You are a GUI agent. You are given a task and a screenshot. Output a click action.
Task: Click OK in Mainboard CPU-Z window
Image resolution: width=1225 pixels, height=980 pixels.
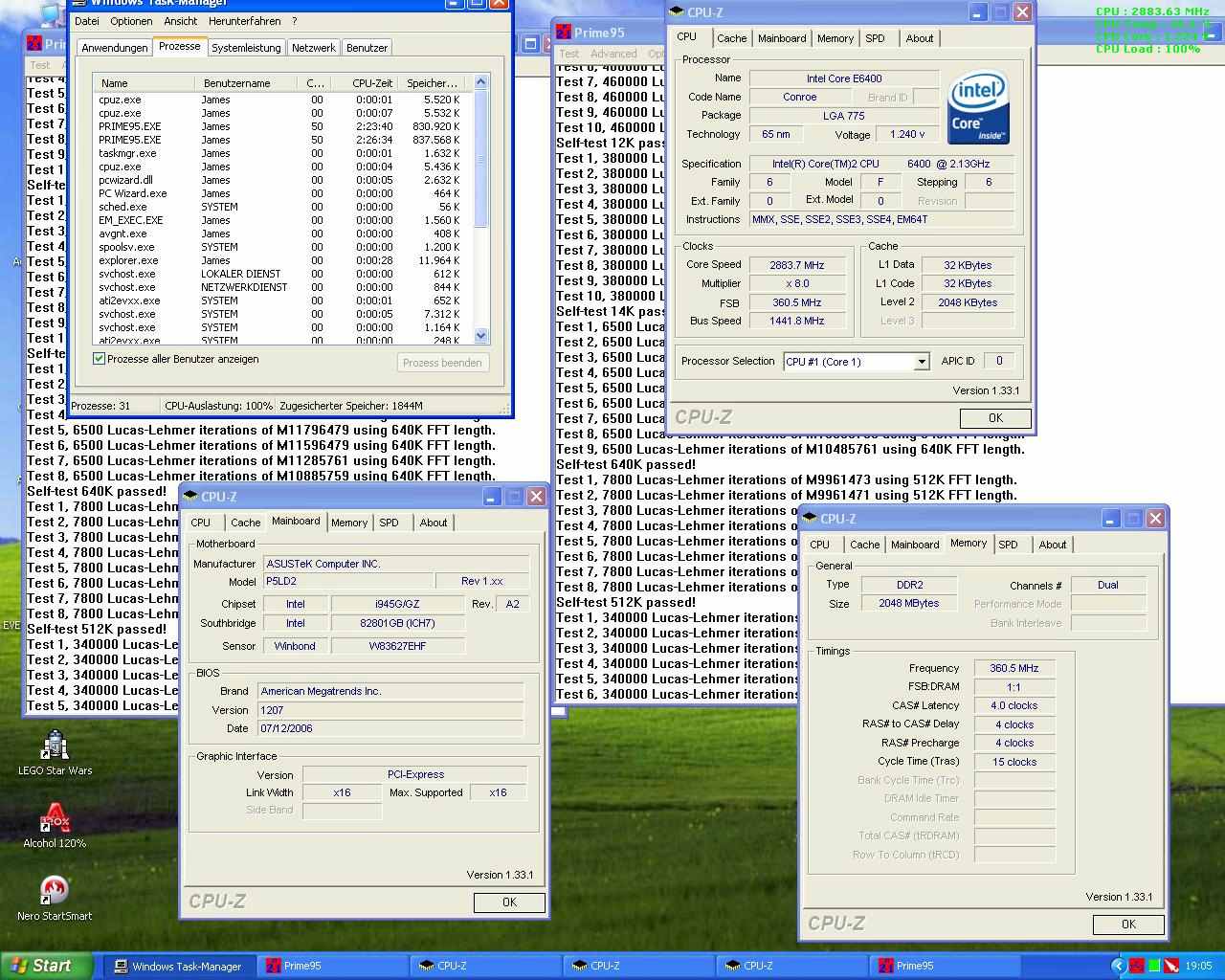tap(509, 902)
